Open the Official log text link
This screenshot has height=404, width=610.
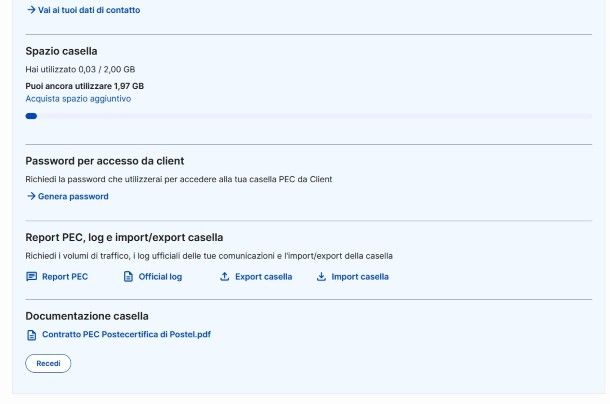click(x=160, y=277)
